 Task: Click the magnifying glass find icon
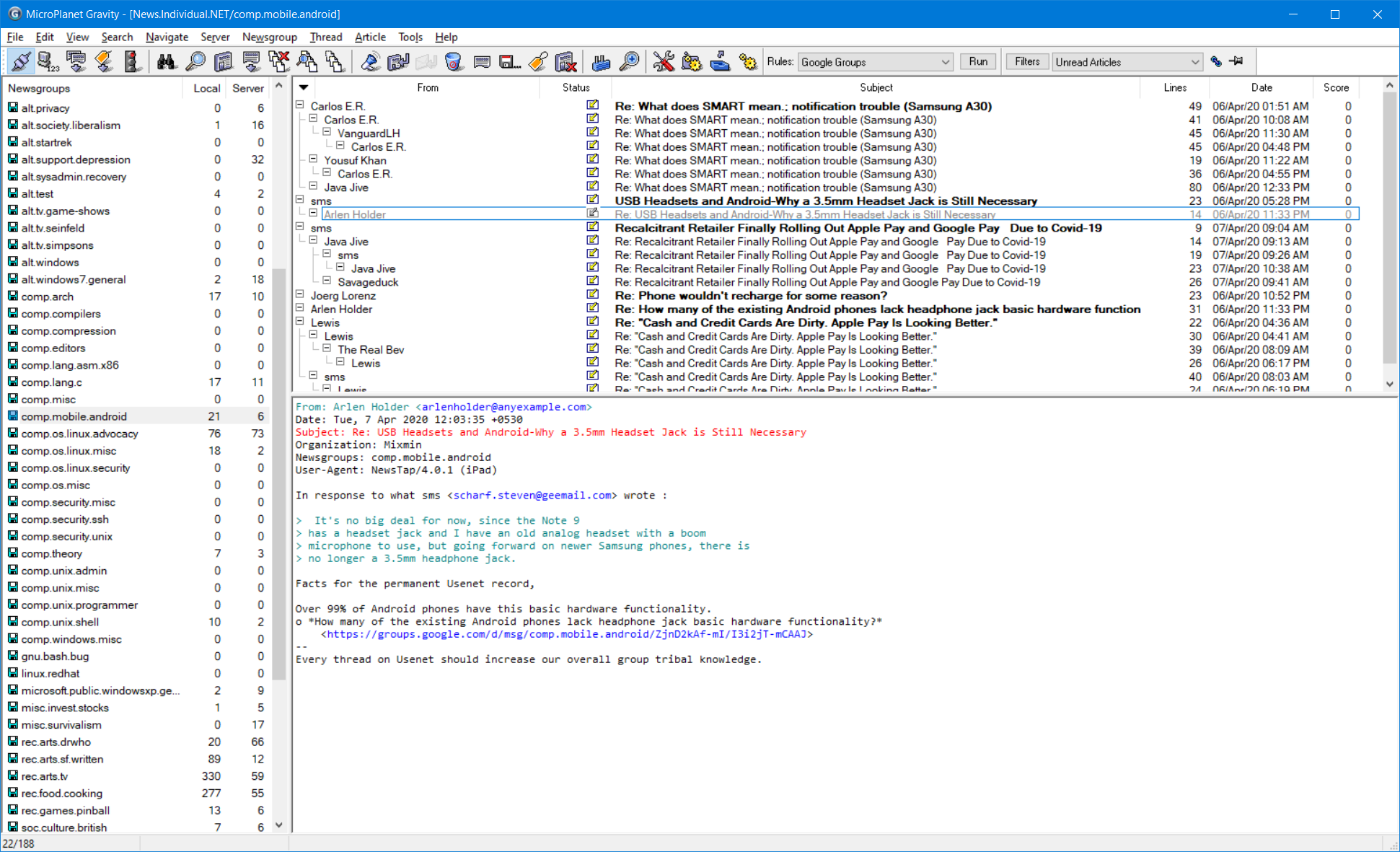point(195,62)
